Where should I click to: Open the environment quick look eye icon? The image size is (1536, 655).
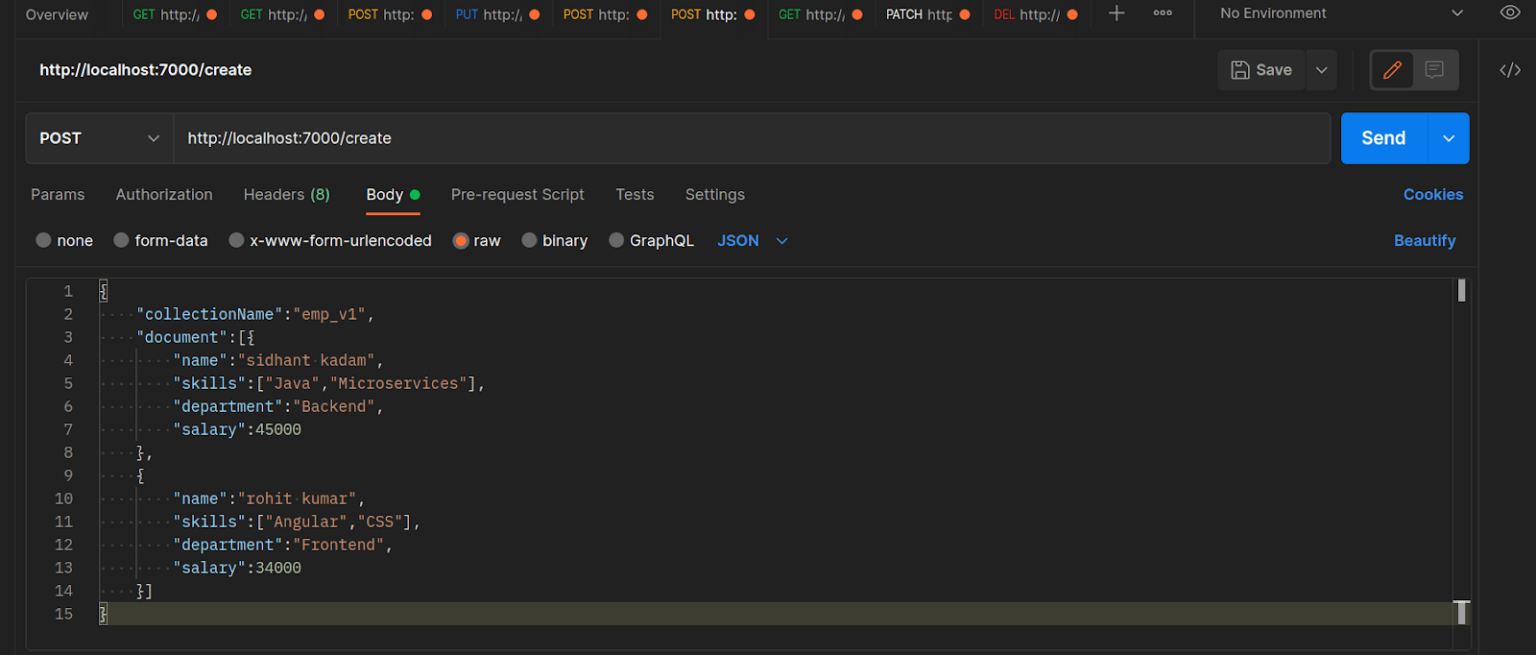(1510, 13)
